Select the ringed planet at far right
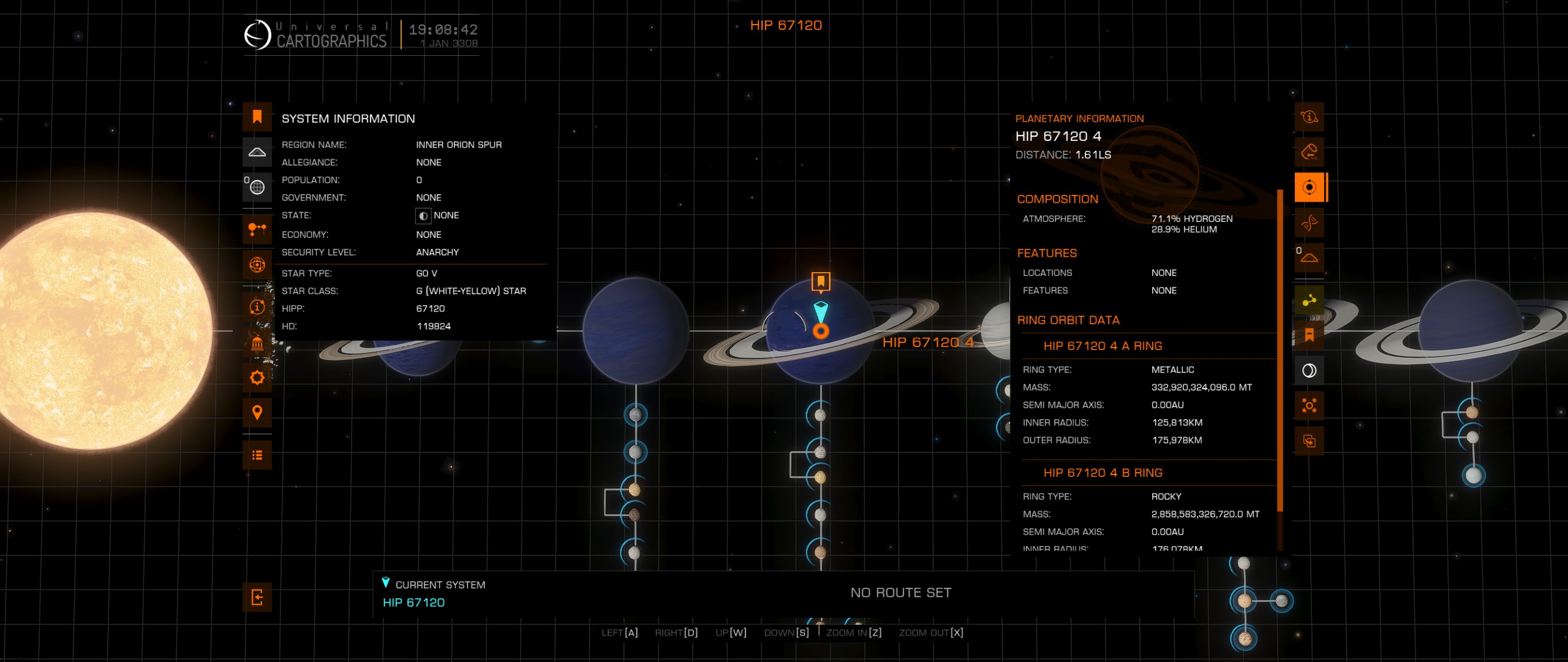The image size is (1568, 662). (1470, 332)
